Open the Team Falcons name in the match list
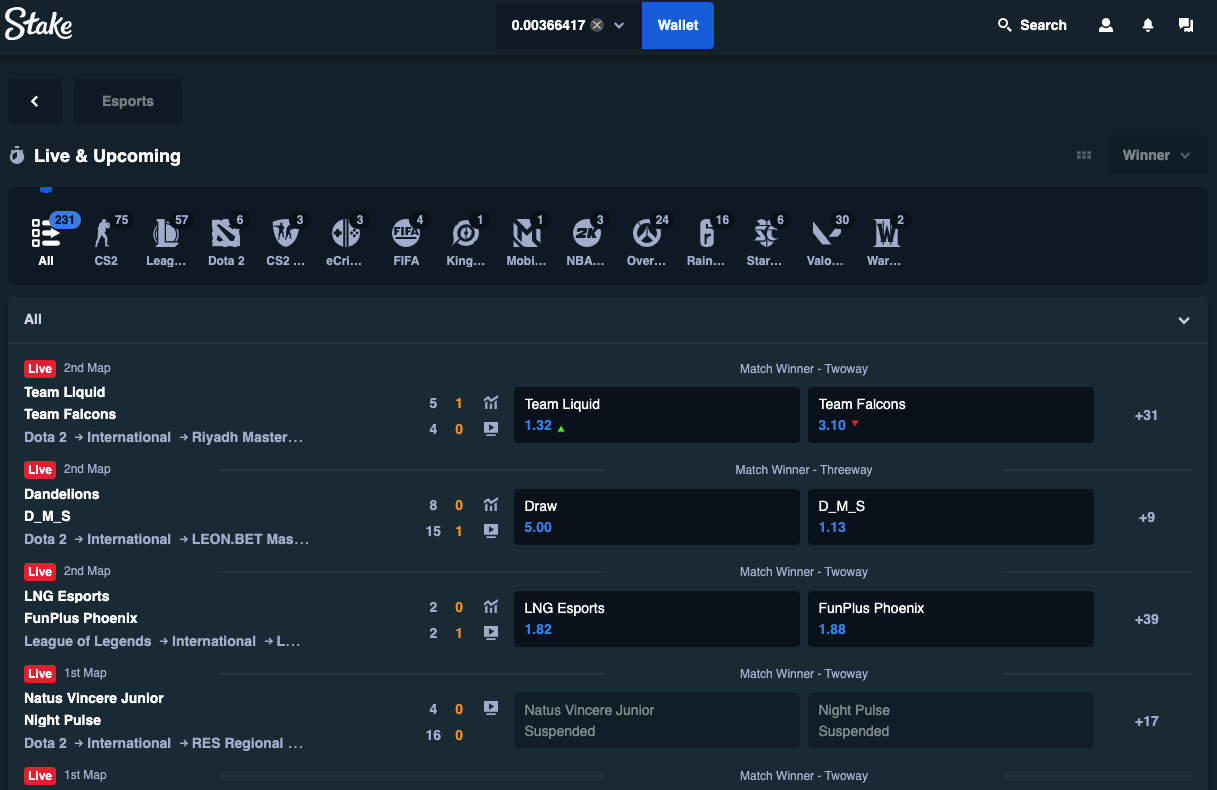The image size is (1217, 790). (x=70, y=414)
